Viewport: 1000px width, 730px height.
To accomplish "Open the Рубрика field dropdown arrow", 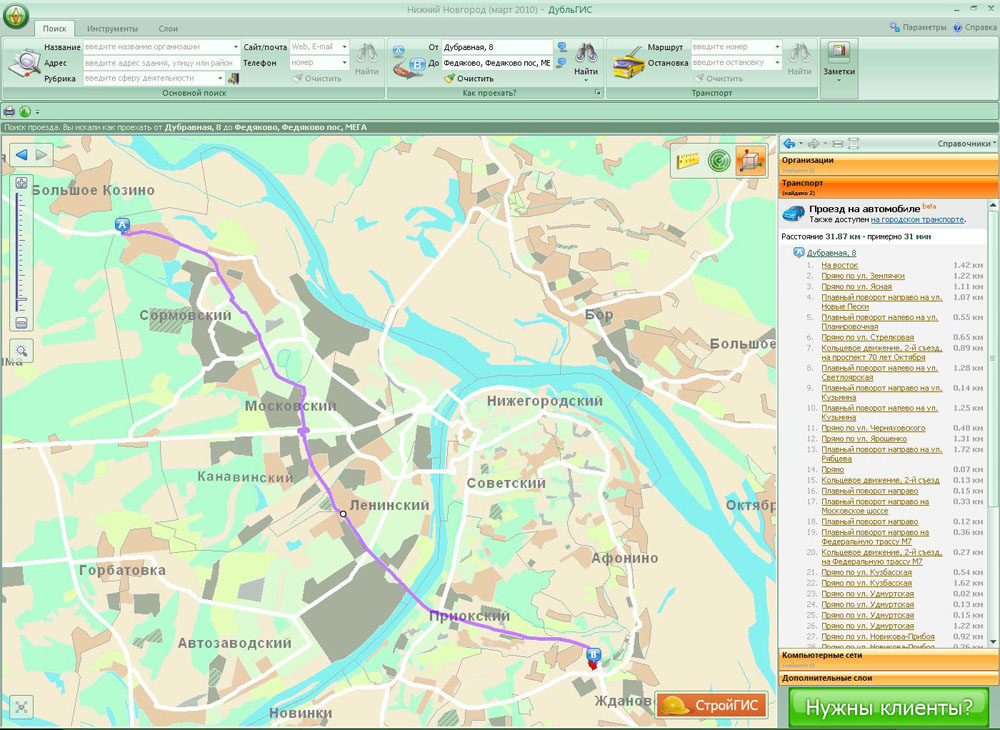I will (x=221, y=78).
